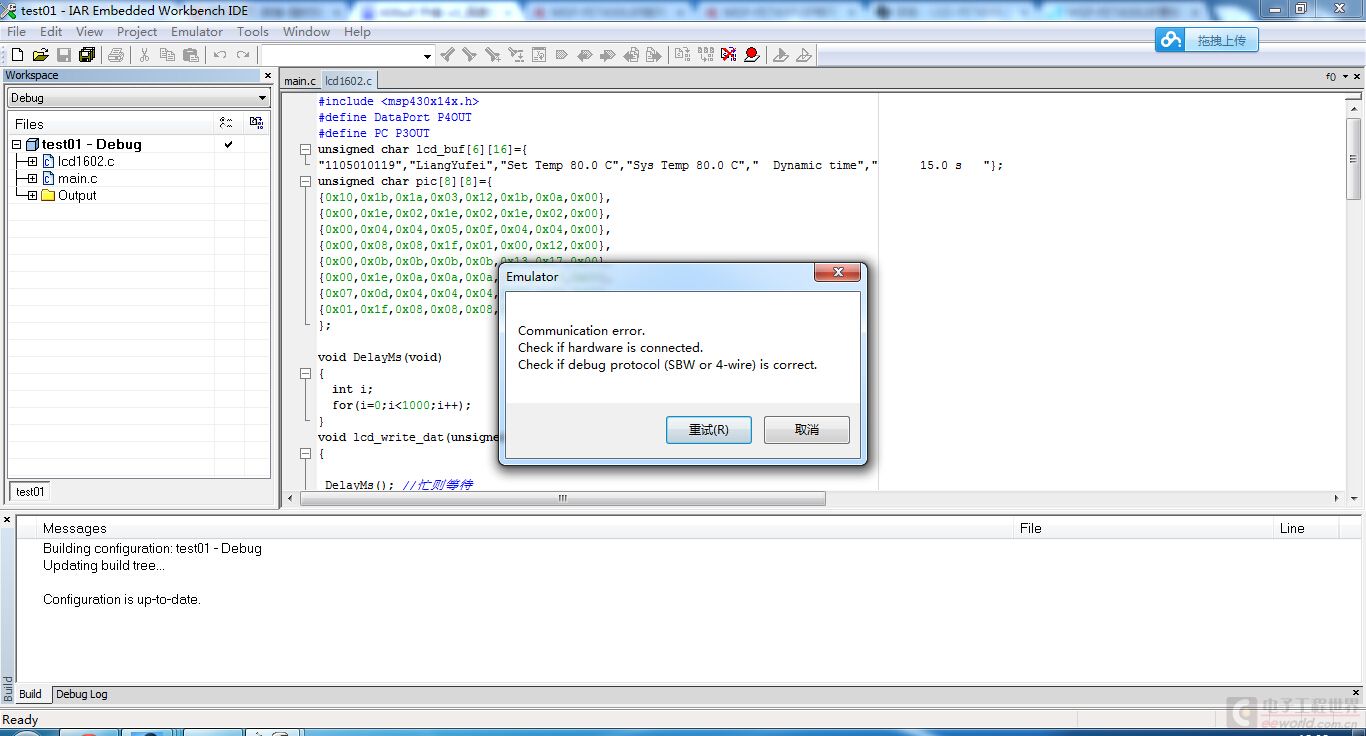Expand the main.c tree node
1366x736 pixels.
32,178
